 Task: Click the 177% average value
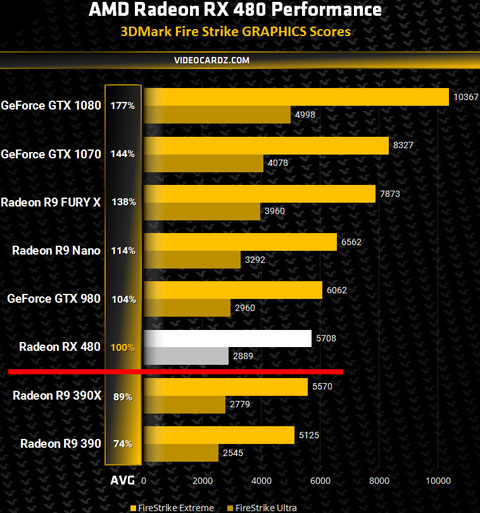point(123,106)
